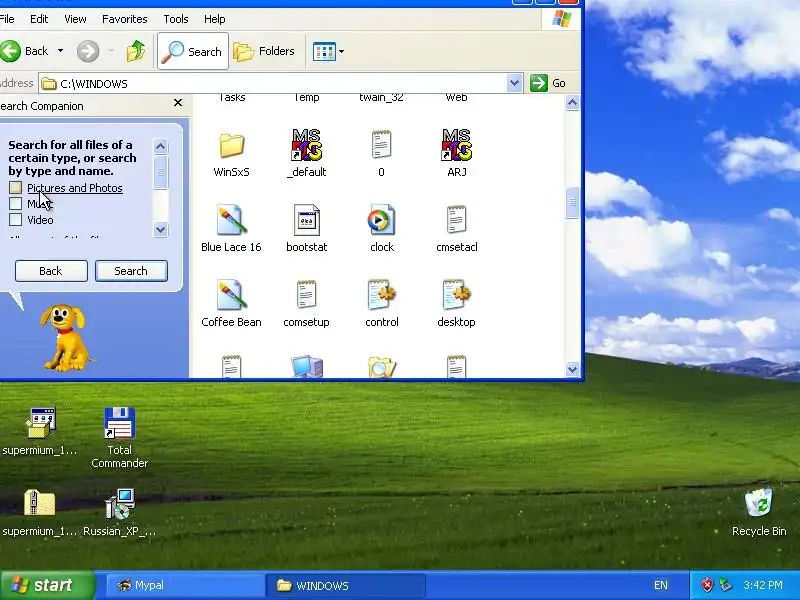Click the Start button

[48, 585]
